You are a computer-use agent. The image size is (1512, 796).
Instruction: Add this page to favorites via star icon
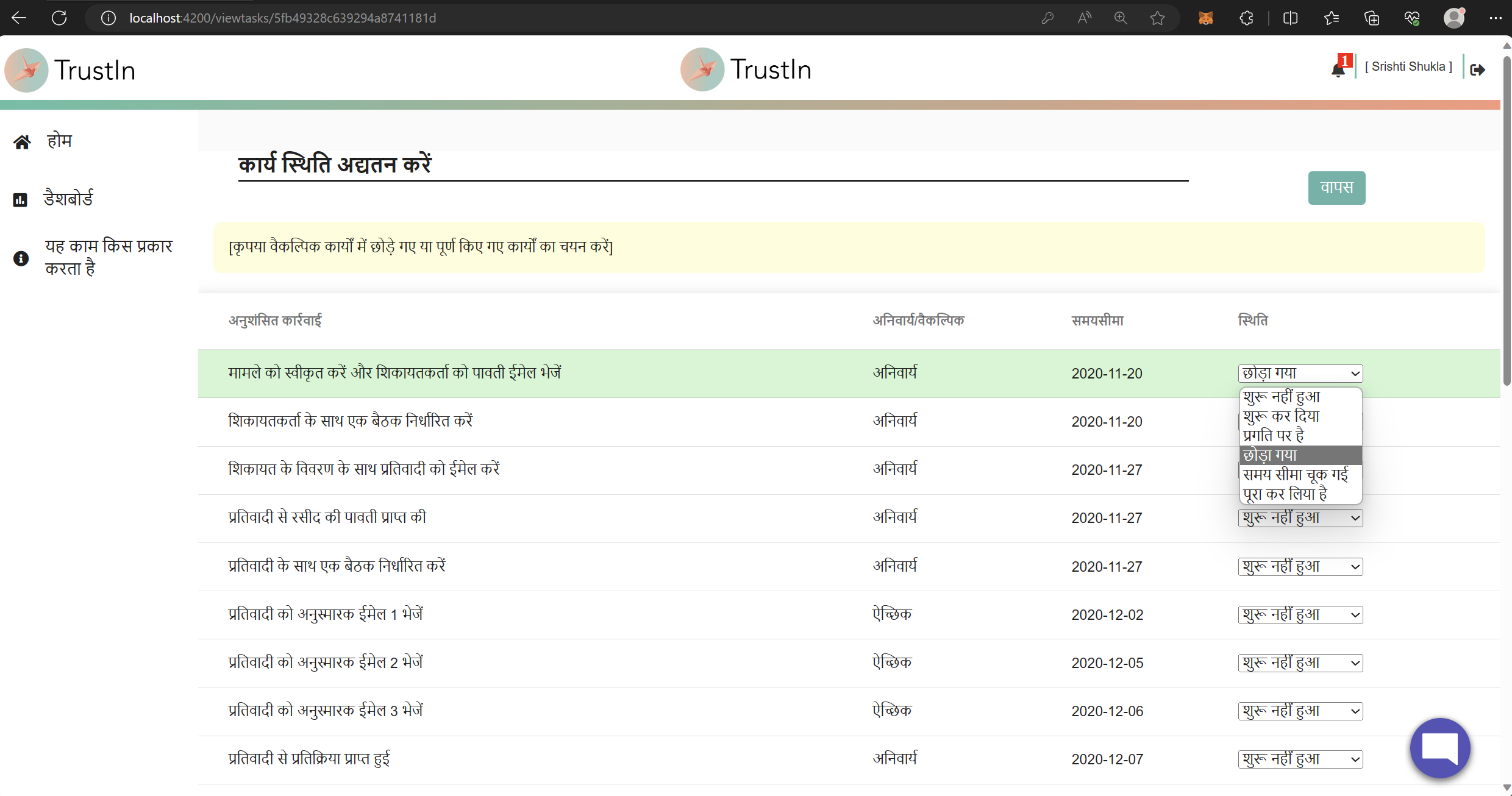(x=1158, y=18)
